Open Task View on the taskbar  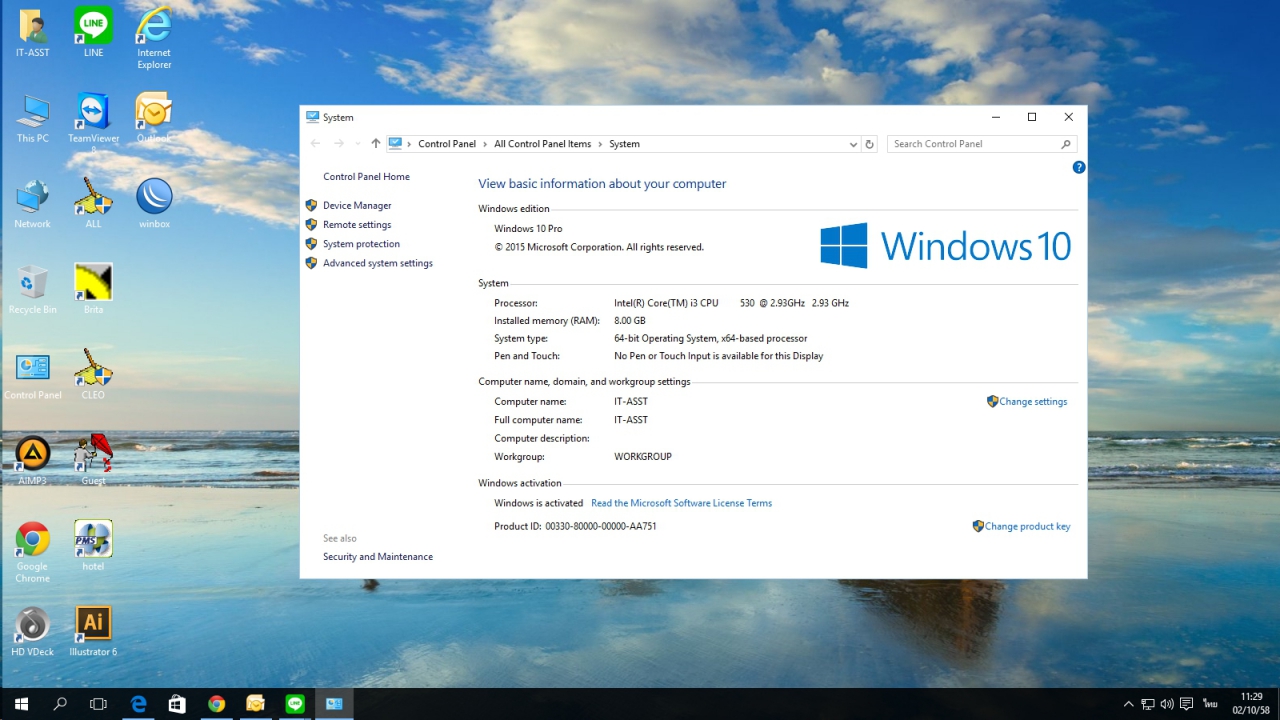(98, 704)
